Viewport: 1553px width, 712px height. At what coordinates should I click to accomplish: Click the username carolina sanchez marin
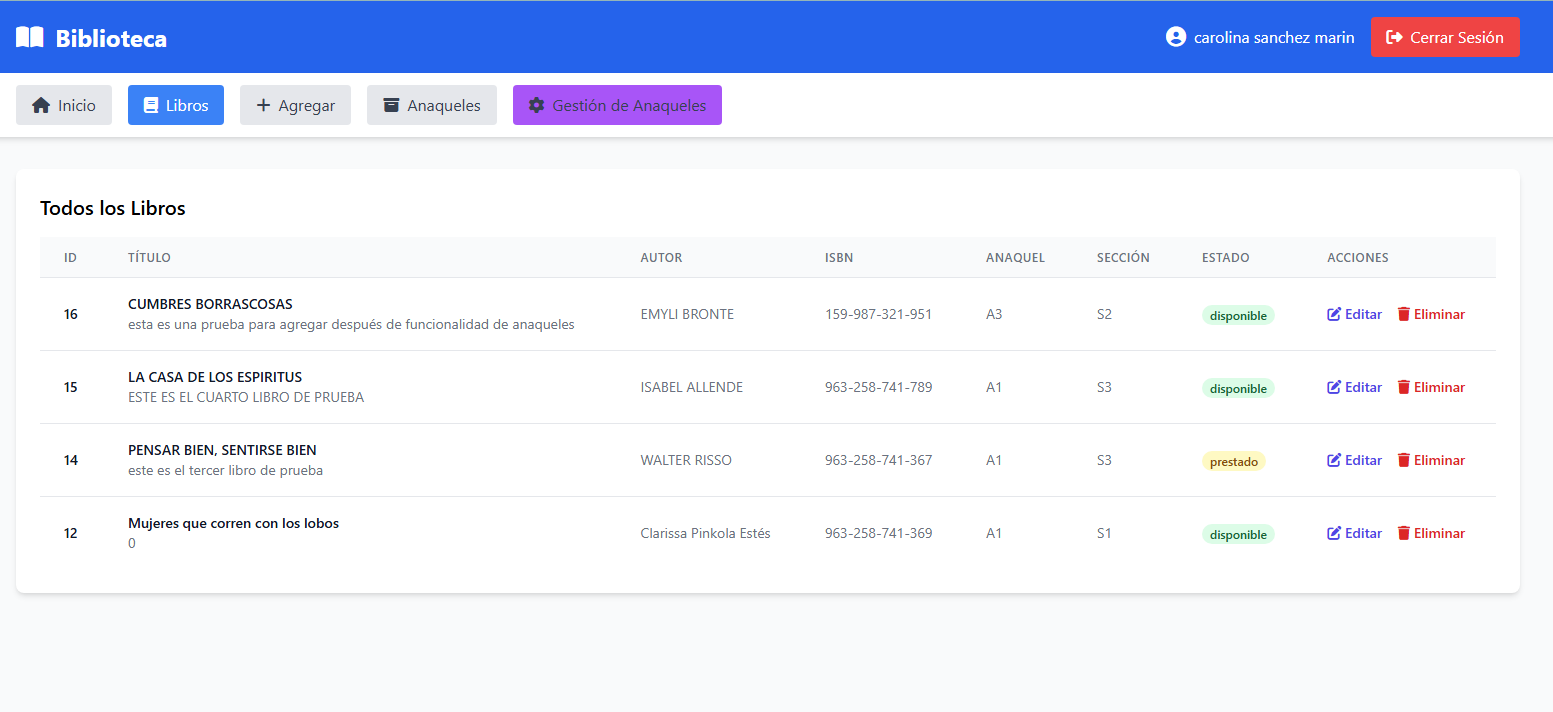1274,37
